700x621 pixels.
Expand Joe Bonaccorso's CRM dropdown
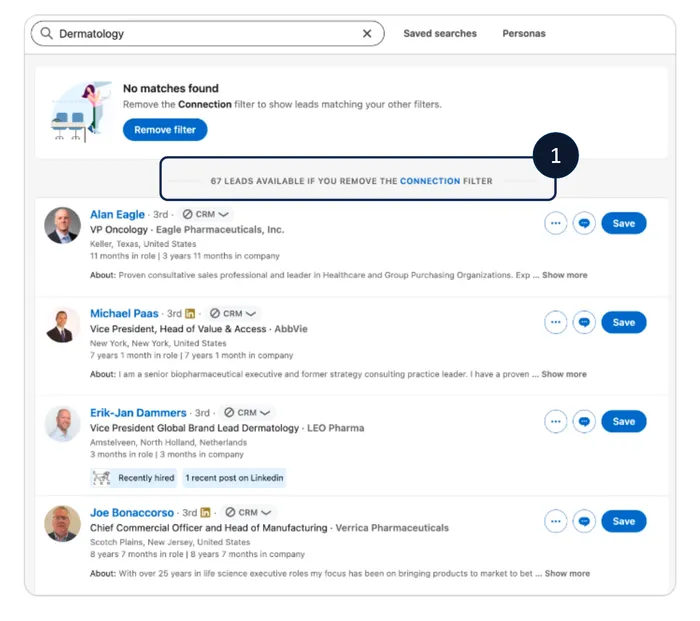click(x=248, y=513)
